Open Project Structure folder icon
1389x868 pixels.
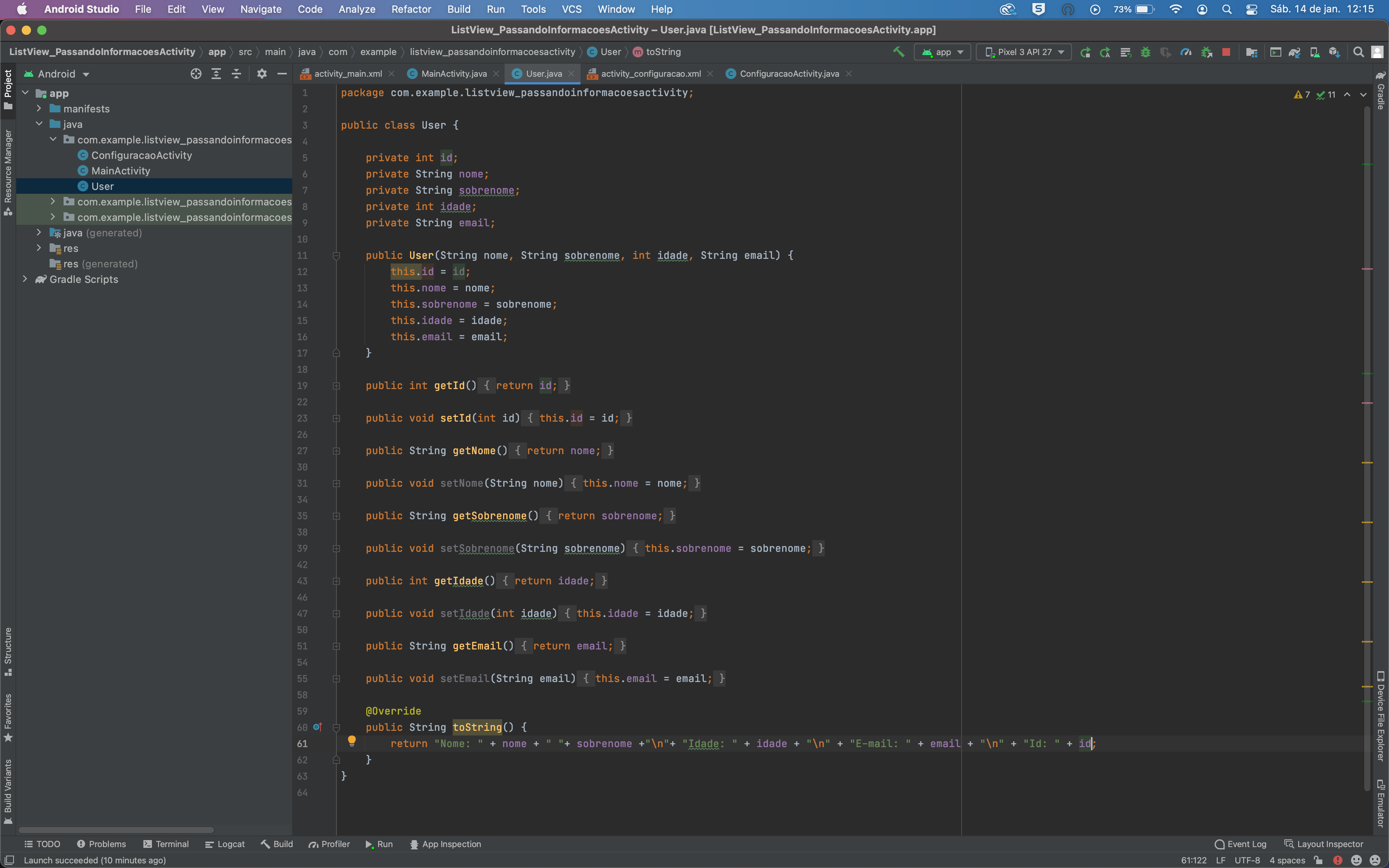1252,52
